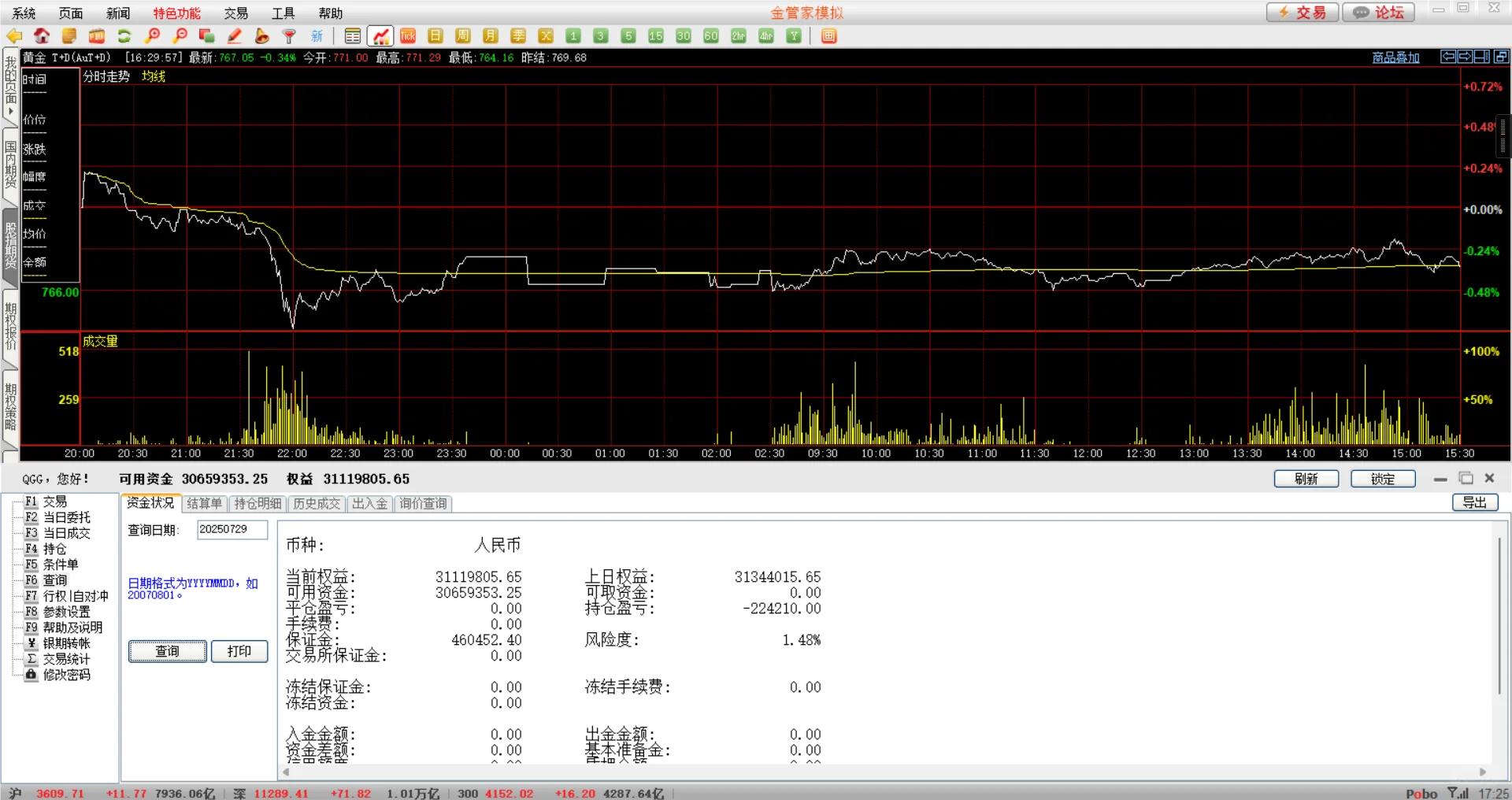The height and width of the screenshot is (800, 1512).
Task: Switch to quarterly 季 K-line period
Action: (x=518, y=36)
